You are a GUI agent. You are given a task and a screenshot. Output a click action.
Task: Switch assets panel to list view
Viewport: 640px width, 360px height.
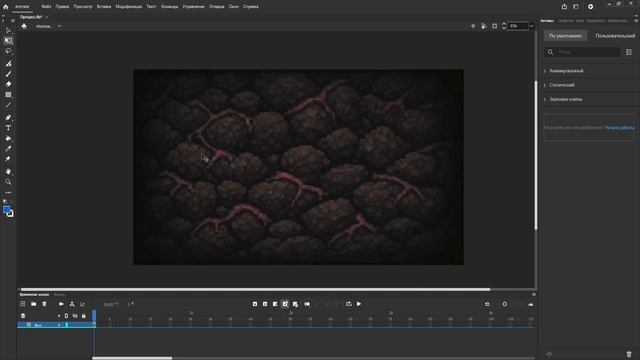tap(629, 52)
